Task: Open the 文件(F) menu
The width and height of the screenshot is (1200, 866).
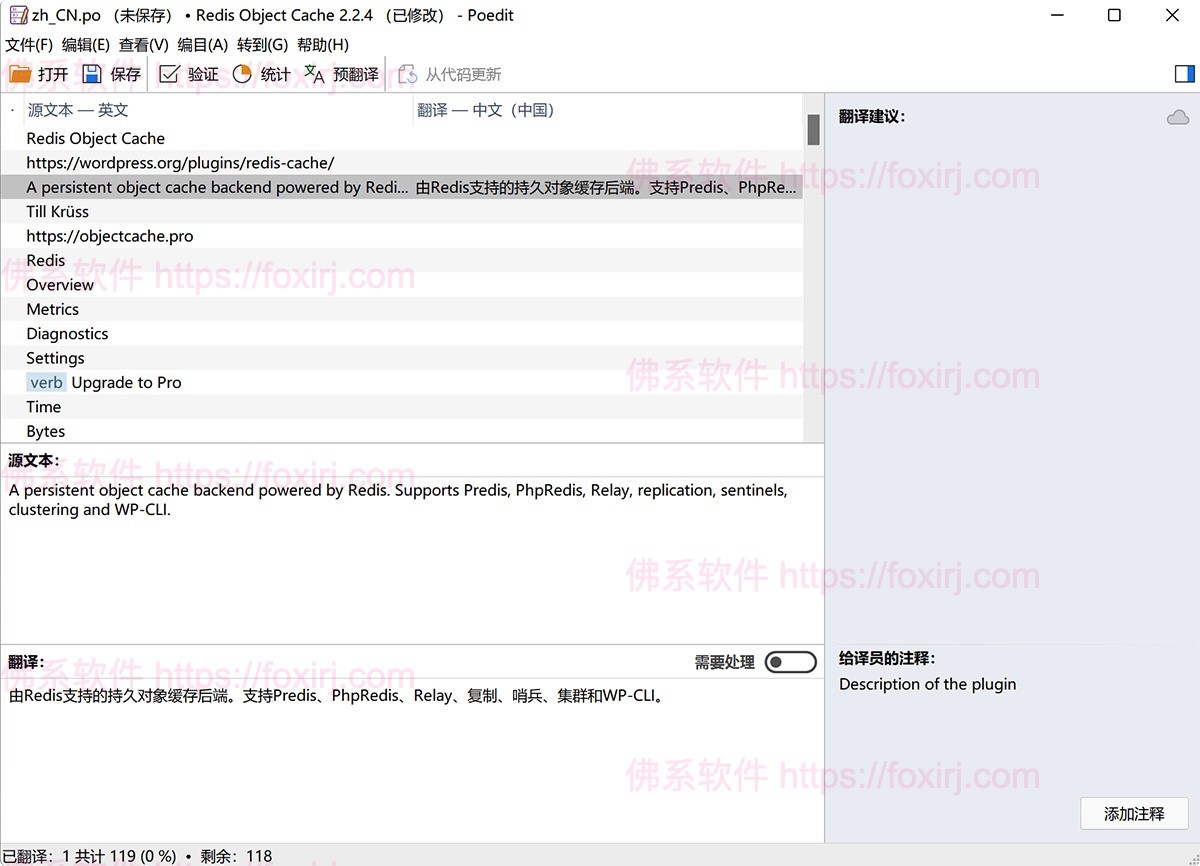Action: tap(29, 45)
